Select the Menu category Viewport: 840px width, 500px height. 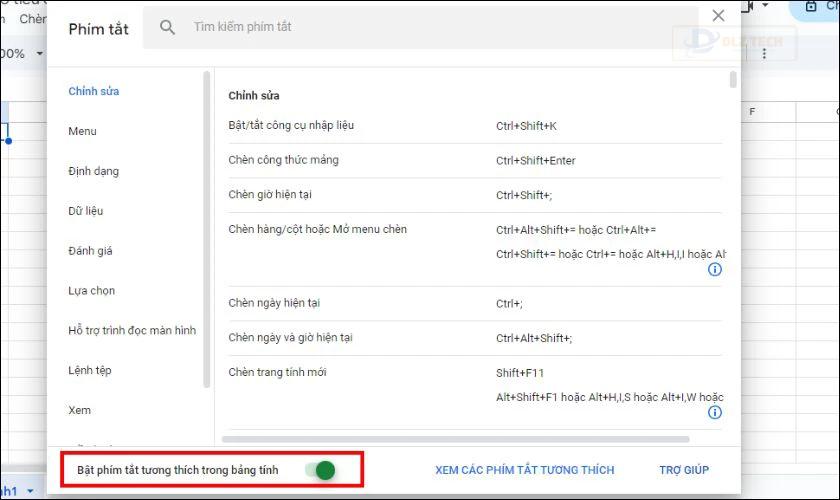(82, 131)
